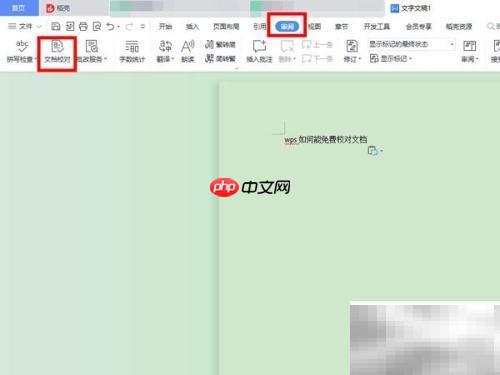Image resolution: width=500 pixels, height=375 pixels.
Task: Open the 会员专享 ribbon tab
Action: pyautogui.click(x=418, y=26)
